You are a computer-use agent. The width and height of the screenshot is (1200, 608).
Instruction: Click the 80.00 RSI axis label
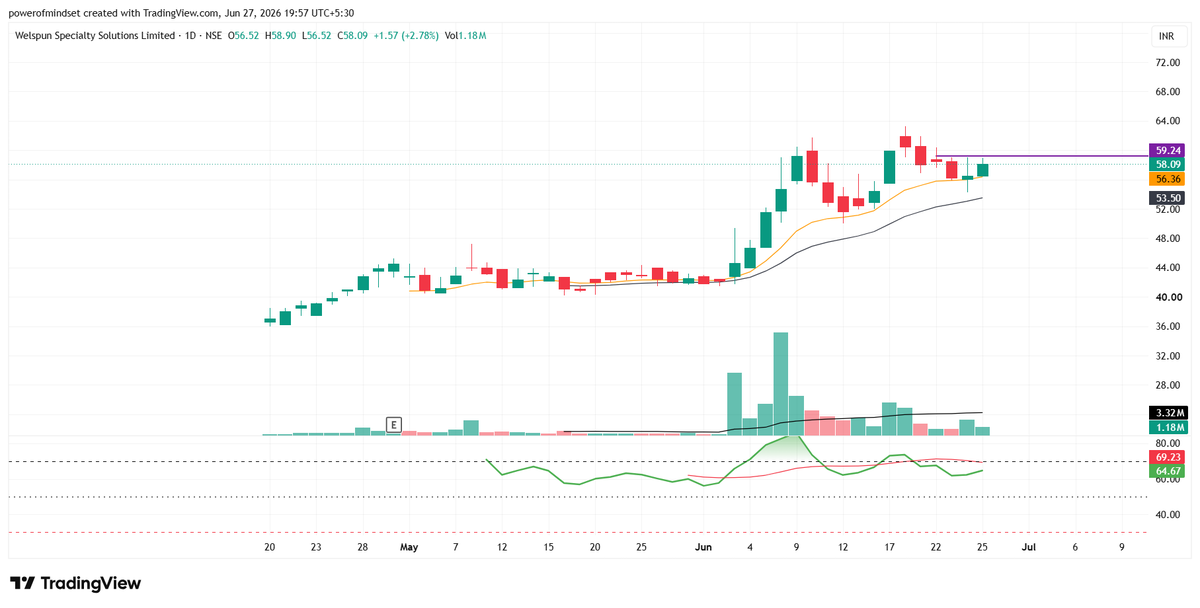pyautogui.click(x=1168, y=443)
